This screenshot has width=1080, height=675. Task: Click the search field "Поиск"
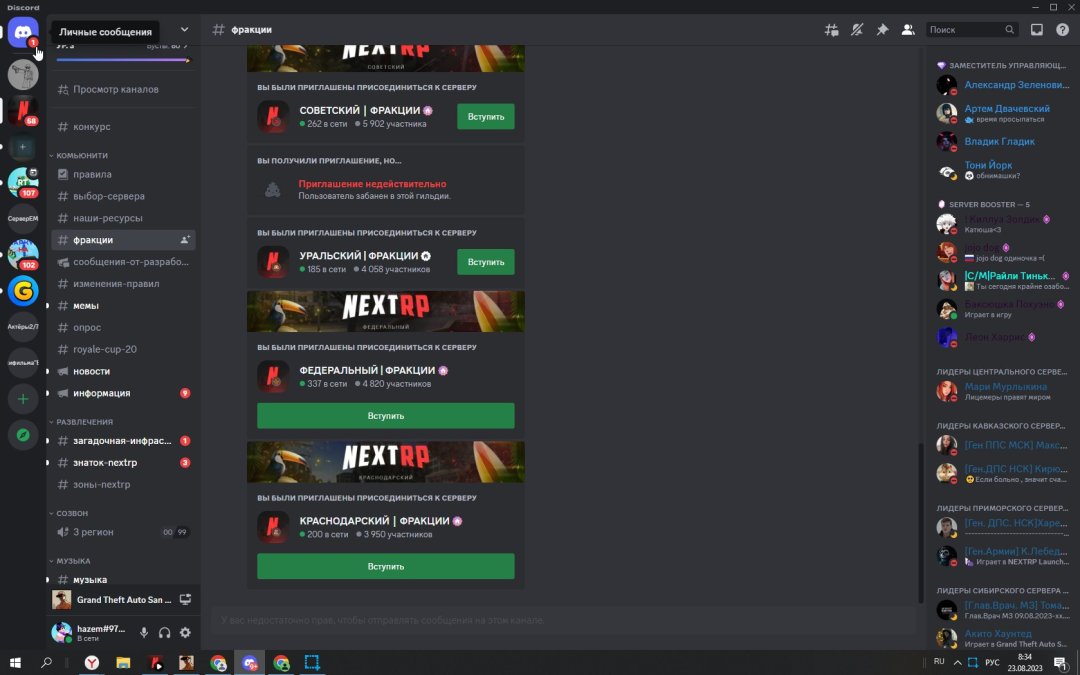pyautogui.click(x=972, y=30)
